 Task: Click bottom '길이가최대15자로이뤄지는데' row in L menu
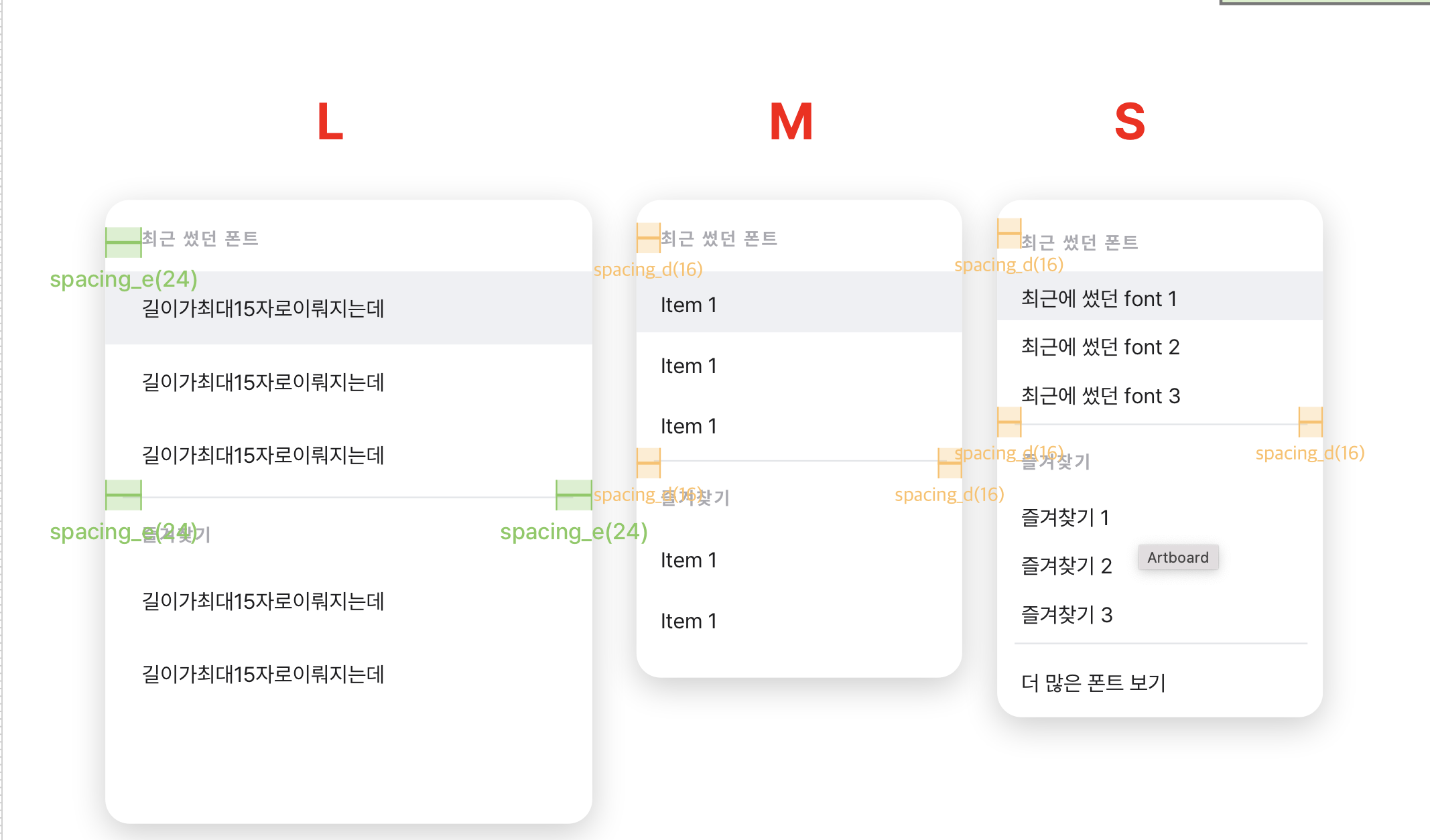pos(348,674)
